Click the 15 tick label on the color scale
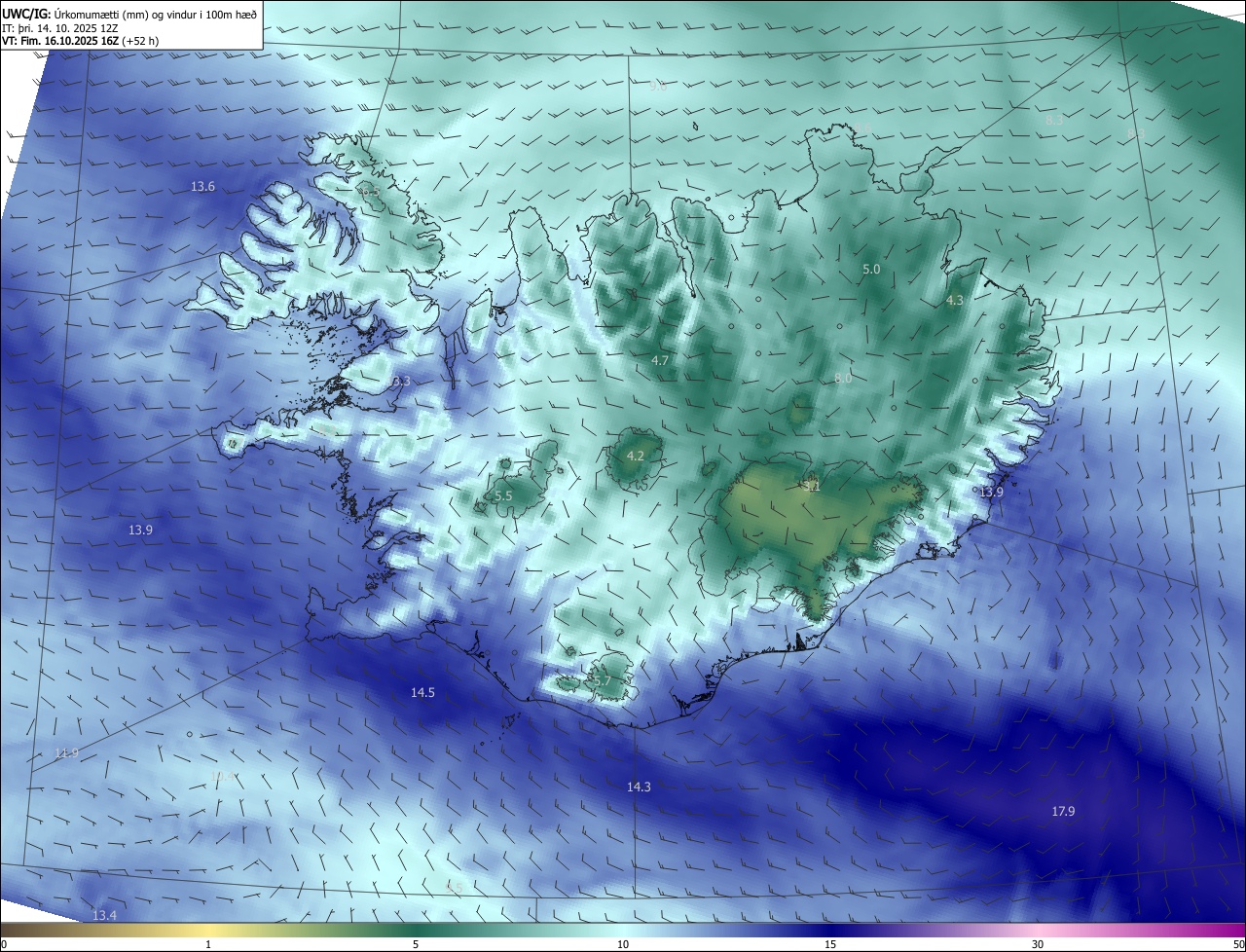The width and height of the screenshot is (1246, 952). 830,944
